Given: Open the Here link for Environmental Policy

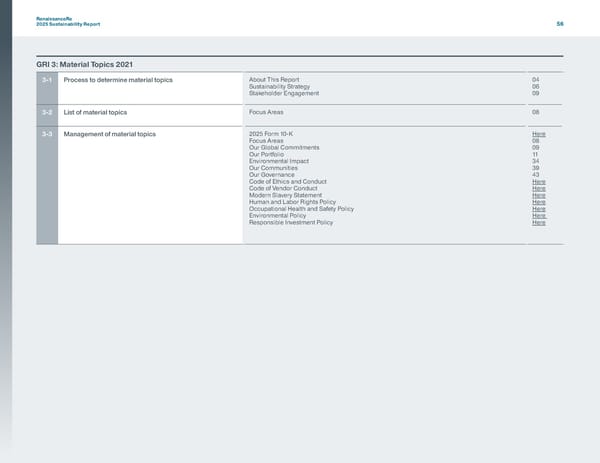Looking at the screenshot, I should pyautogui.click(x=538, y=216).
